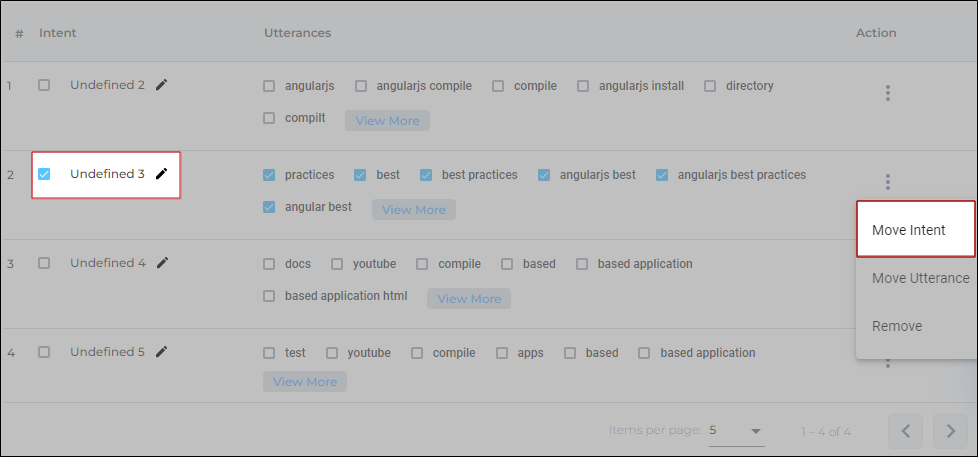Click the edit pencil beside Undefined 4
This screenshot has height=457, width=978.
click(162, 263)
